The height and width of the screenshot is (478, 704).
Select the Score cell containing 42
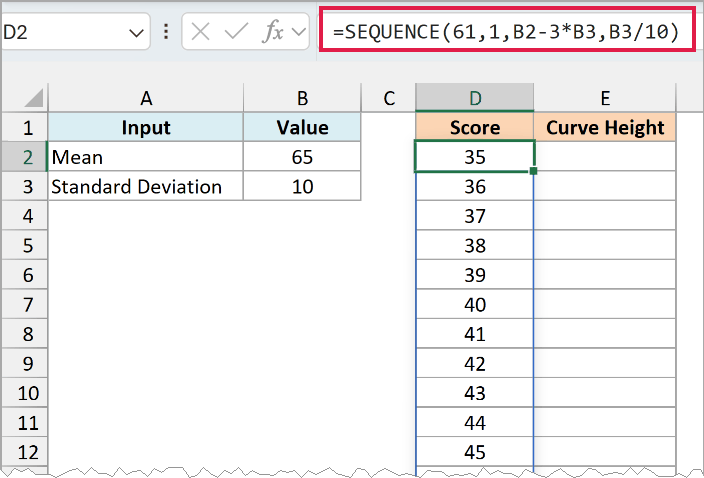click(475, 363)
